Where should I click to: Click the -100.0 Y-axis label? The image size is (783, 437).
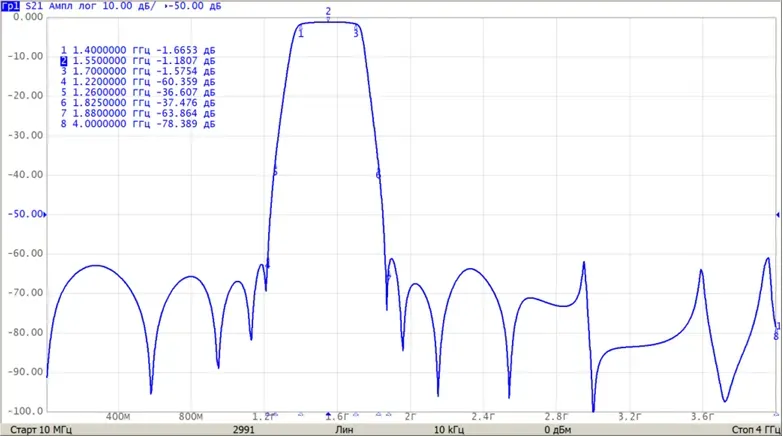tap(25, 412)
